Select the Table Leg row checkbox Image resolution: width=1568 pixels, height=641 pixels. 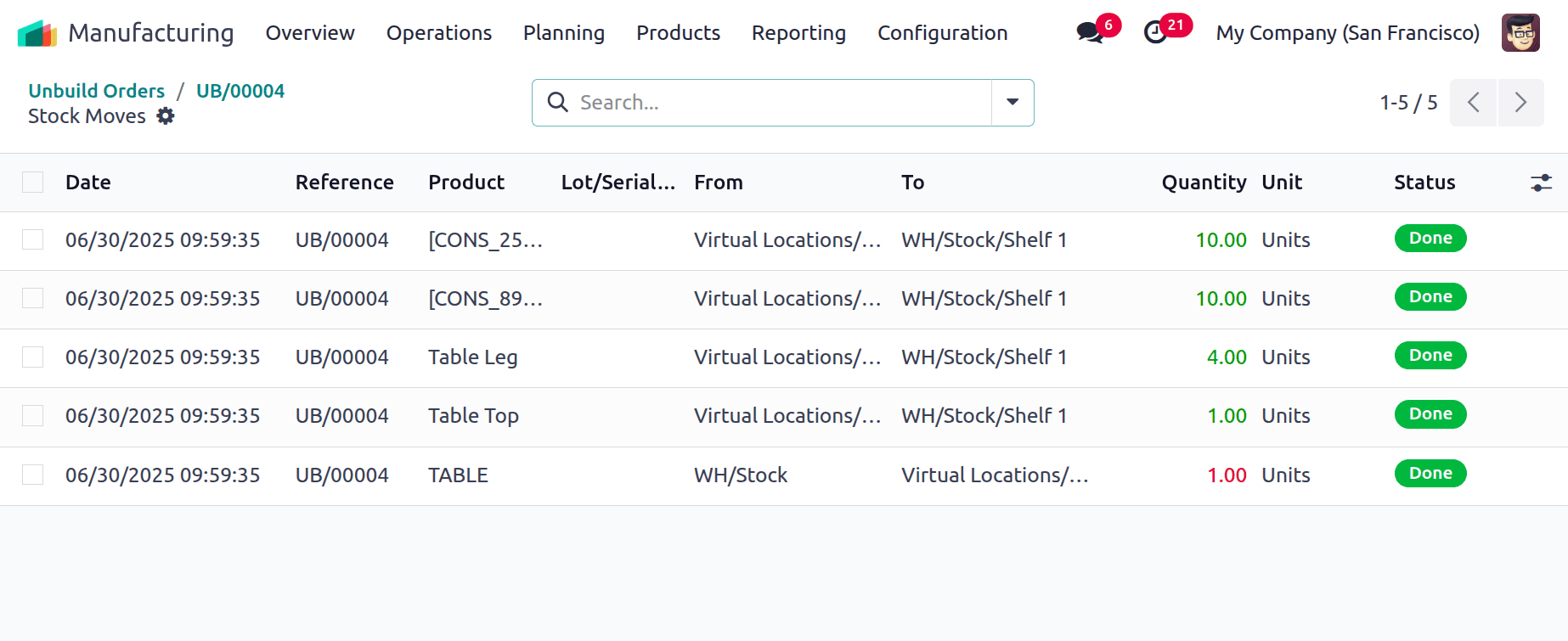point(32,357)
